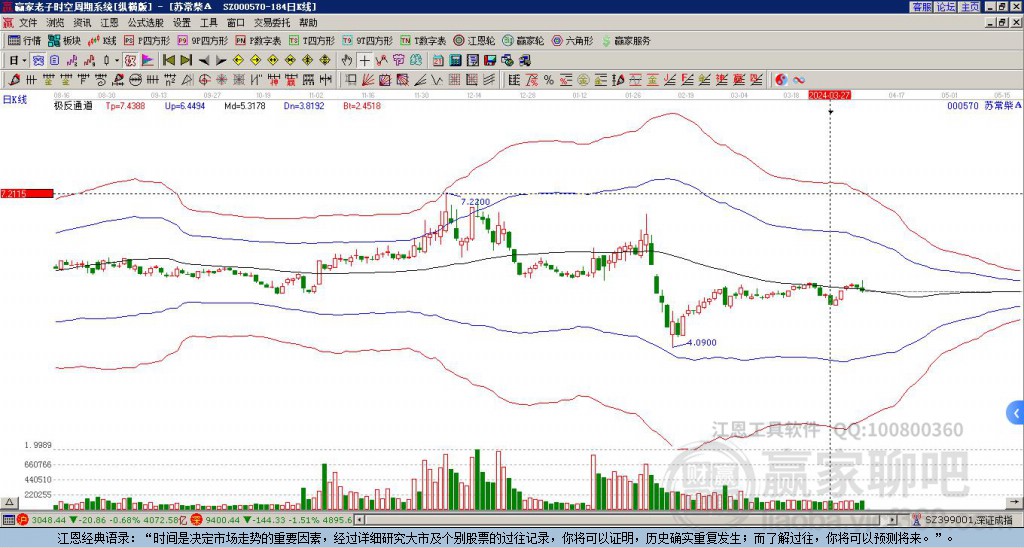Screen dimensions: 1024x548
Task: Open the P四方形 tool
Action: pos(147,40)
